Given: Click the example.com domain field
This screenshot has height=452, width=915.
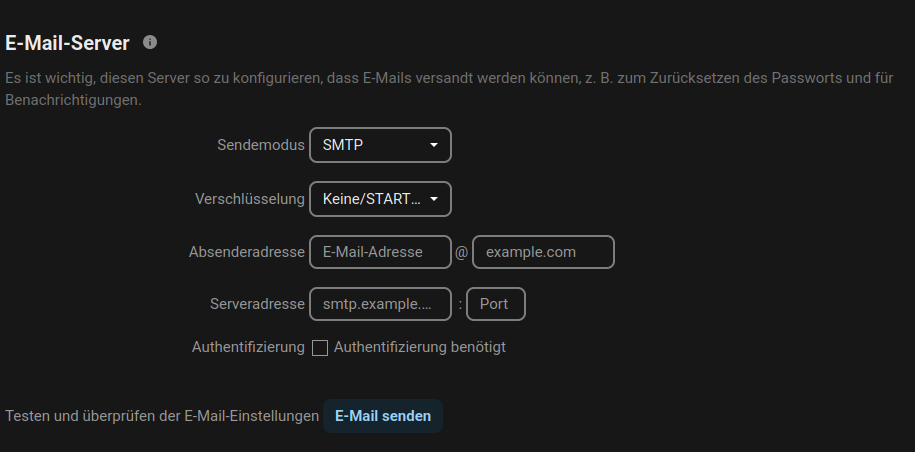Looking at the screenshot, I should click(543, 252).
